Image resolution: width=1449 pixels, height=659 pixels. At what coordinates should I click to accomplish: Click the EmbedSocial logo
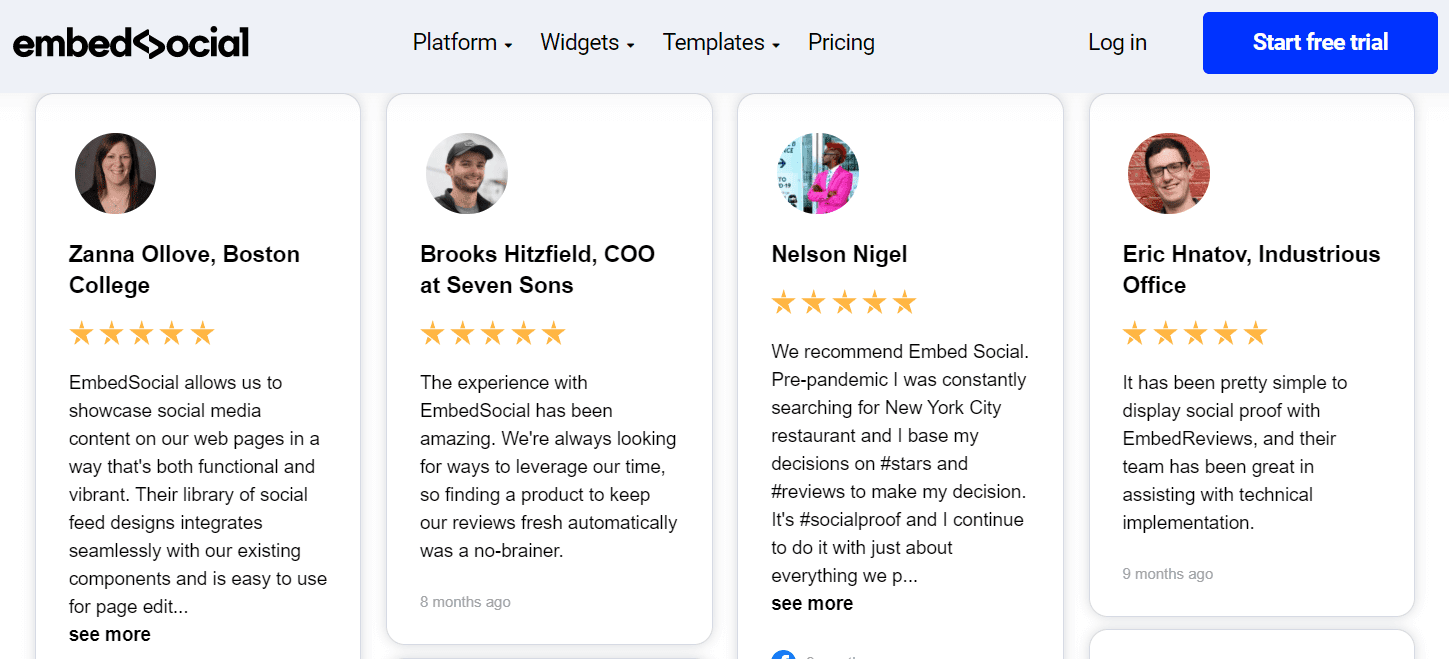click(131, 42)
